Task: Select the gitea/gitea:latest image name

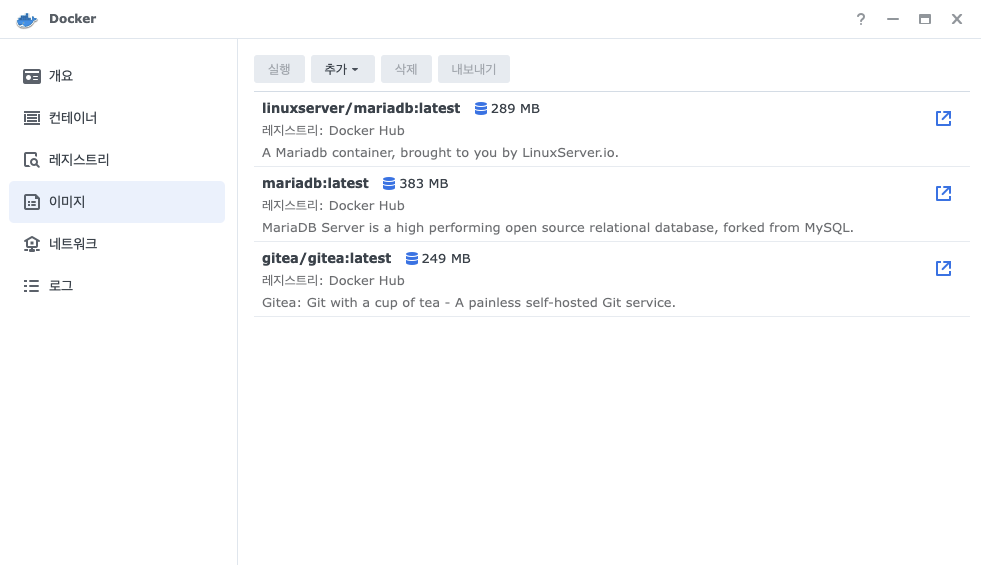Action: (327, 258)
